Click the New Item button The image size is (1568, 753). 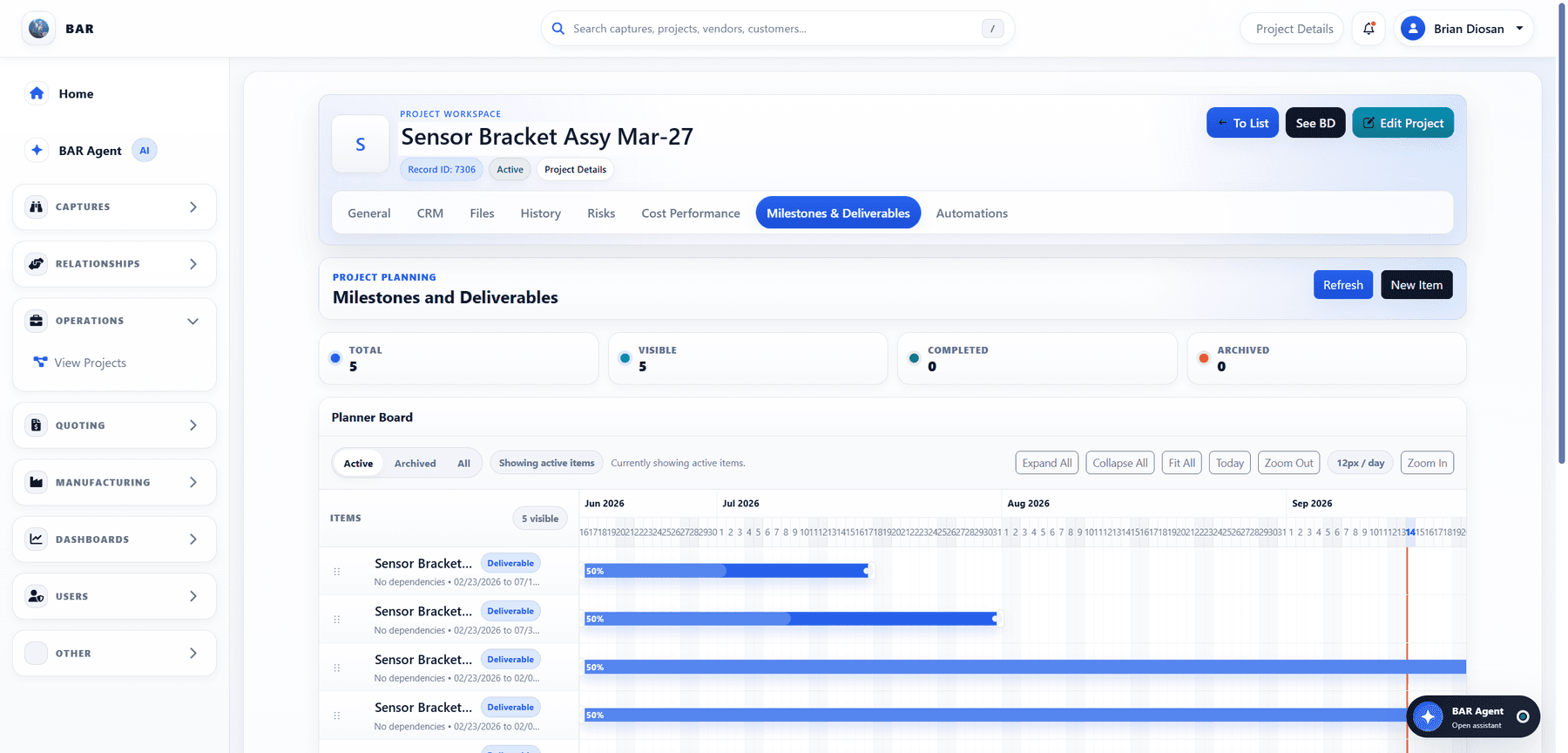[1416, 285]
